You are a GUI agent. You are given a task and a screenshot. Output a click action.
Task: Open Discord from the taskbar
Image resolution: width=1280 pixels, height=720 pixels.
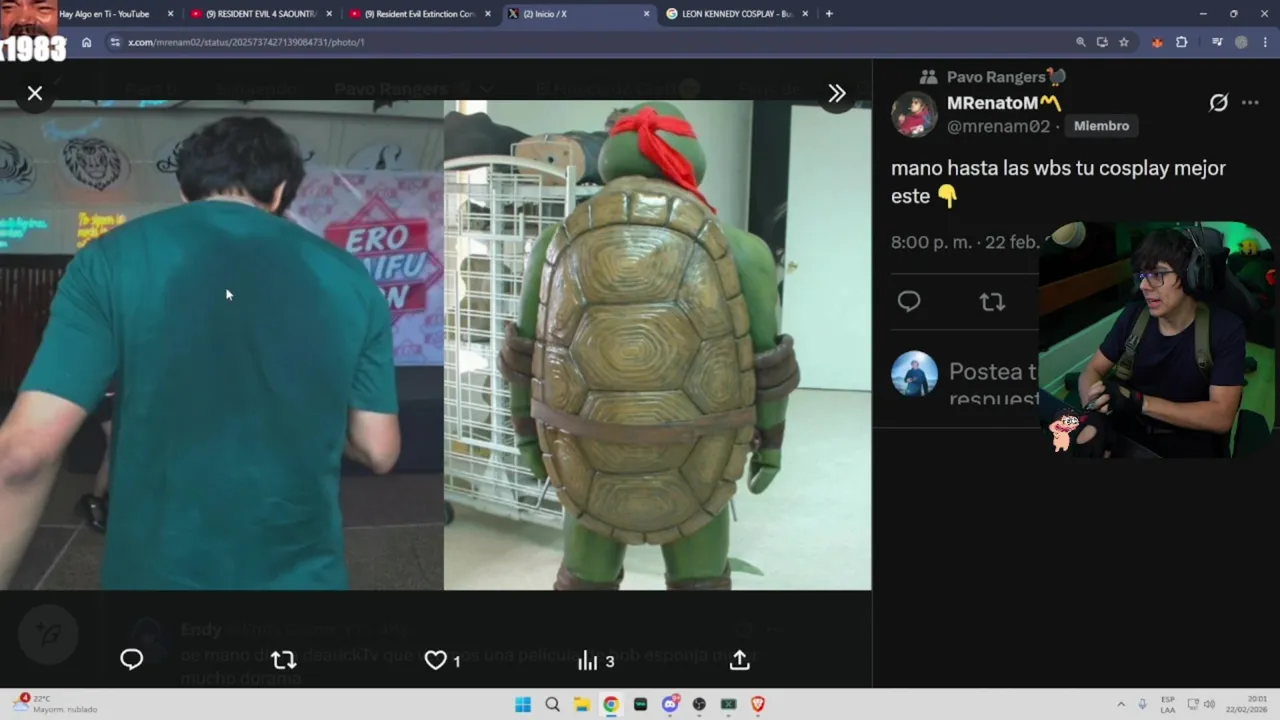click(670, 704)
